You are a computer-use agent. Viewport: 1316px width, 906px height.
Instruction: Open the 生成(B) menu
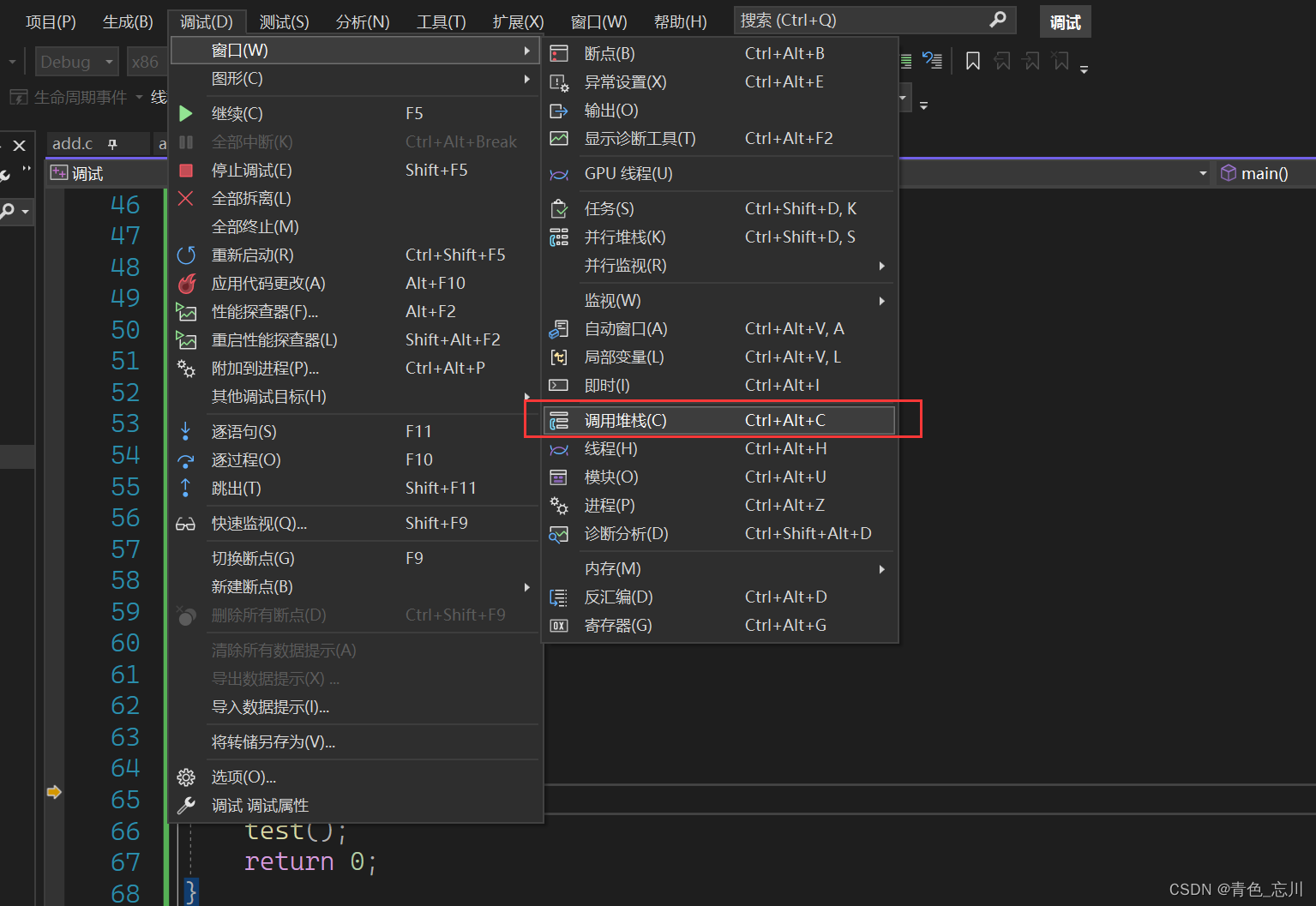(128, 21)
